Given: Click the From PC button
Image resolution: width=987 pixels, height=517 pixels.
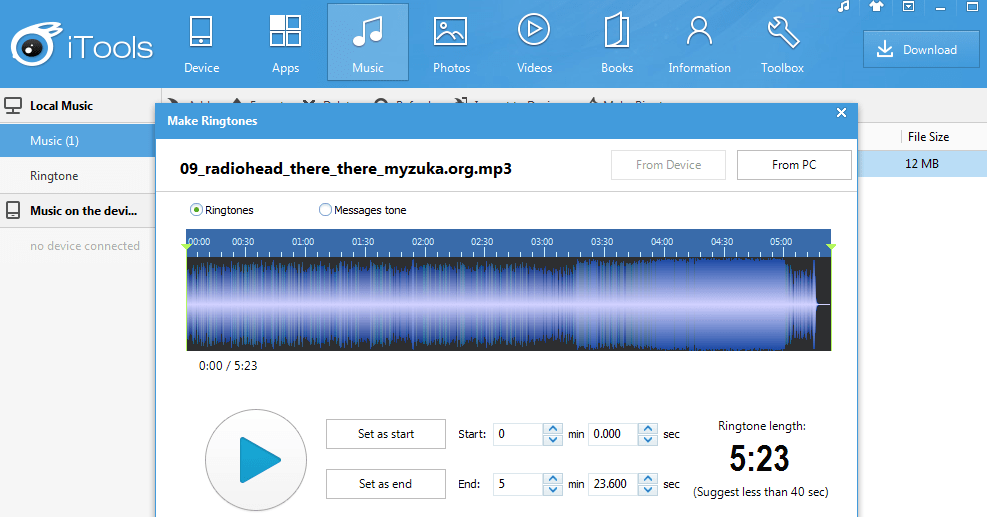Looking at the screenshot, I should click(x=794, y=165).
